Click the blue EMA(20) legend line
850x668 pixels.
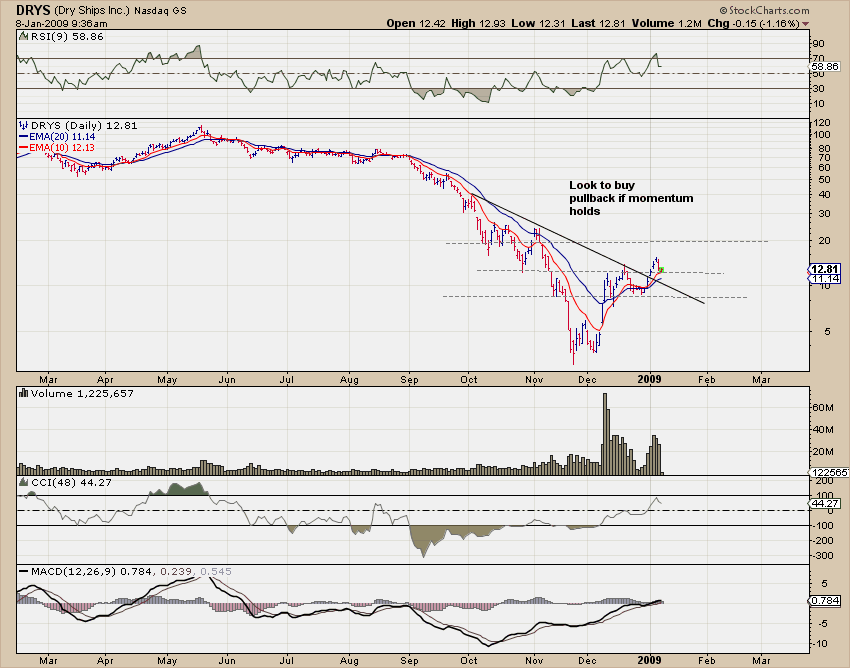coord(23,137)
